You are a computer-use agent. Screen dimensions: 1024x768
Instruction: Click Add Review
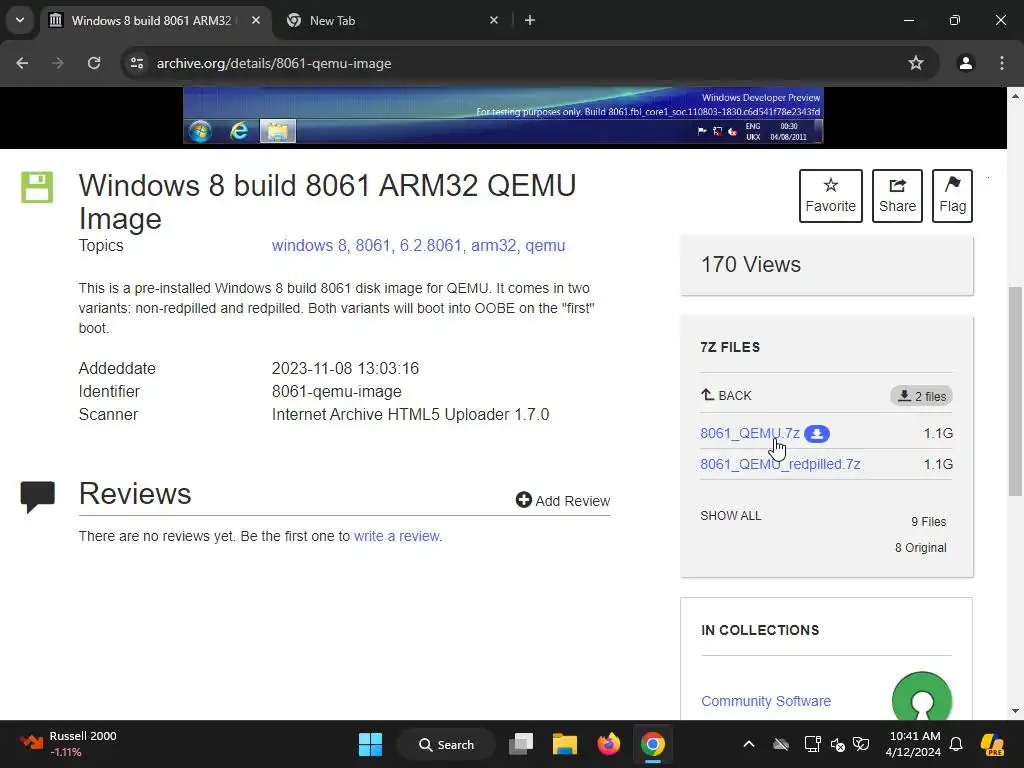(562, 500)
